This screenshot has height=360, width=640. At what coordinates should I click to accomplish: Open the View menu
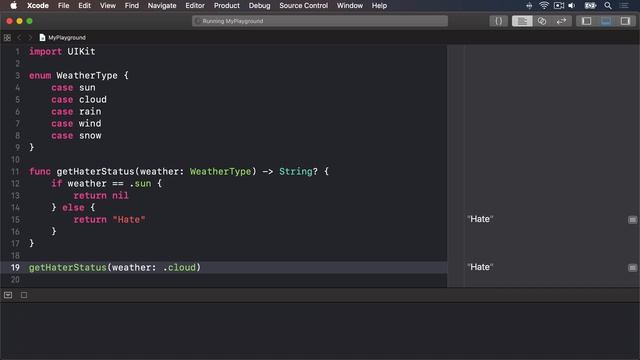(x=108, y=6)
